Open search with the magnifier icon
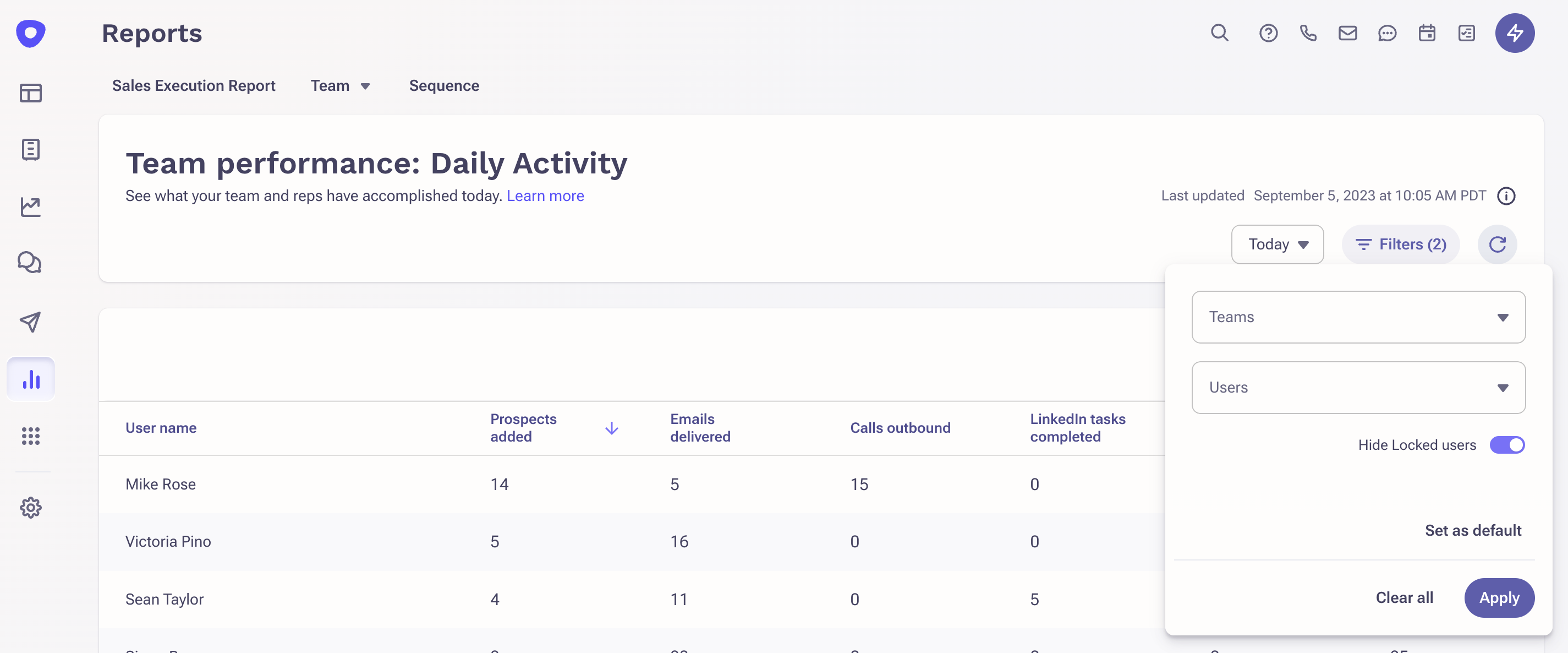The width and height of the screenshot is (1568, 653). click(x=1219, y=33)
